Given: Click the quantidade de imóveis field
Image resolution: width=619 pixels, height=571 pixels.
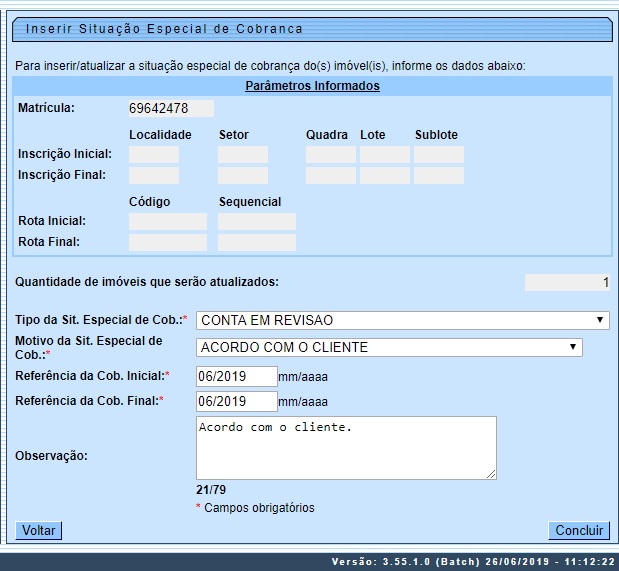Looking at the screenshot, I should click(x=568, y=283).
